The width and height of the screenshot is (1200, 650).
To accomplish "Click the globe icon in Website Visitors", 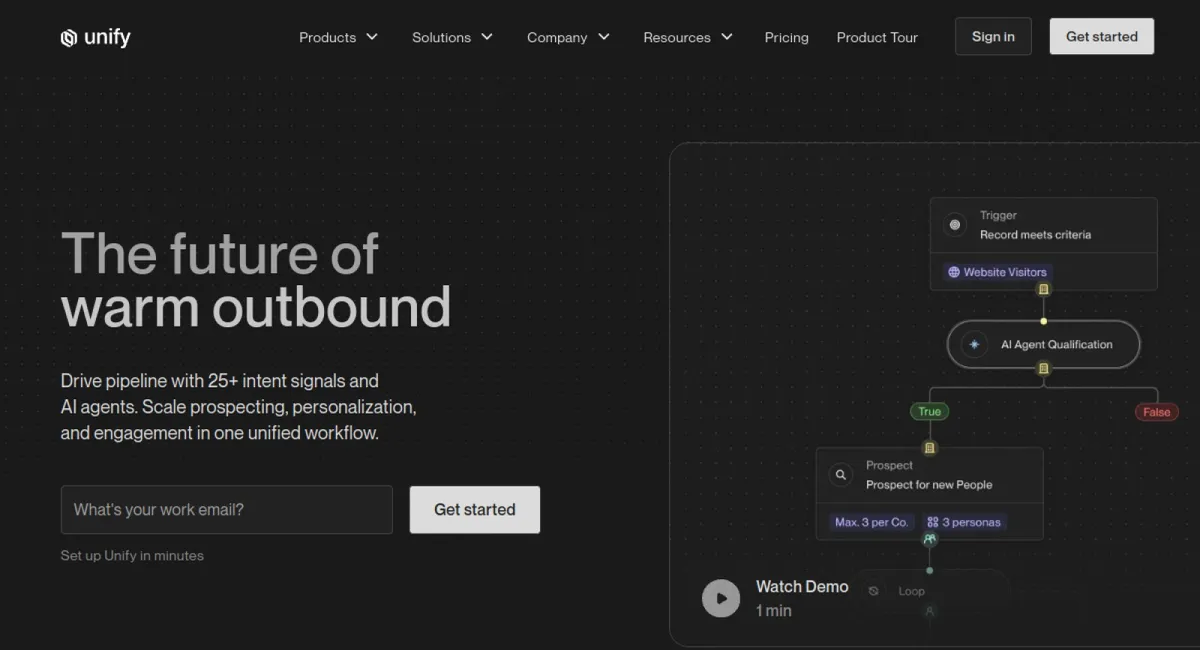I will (954, 272).
